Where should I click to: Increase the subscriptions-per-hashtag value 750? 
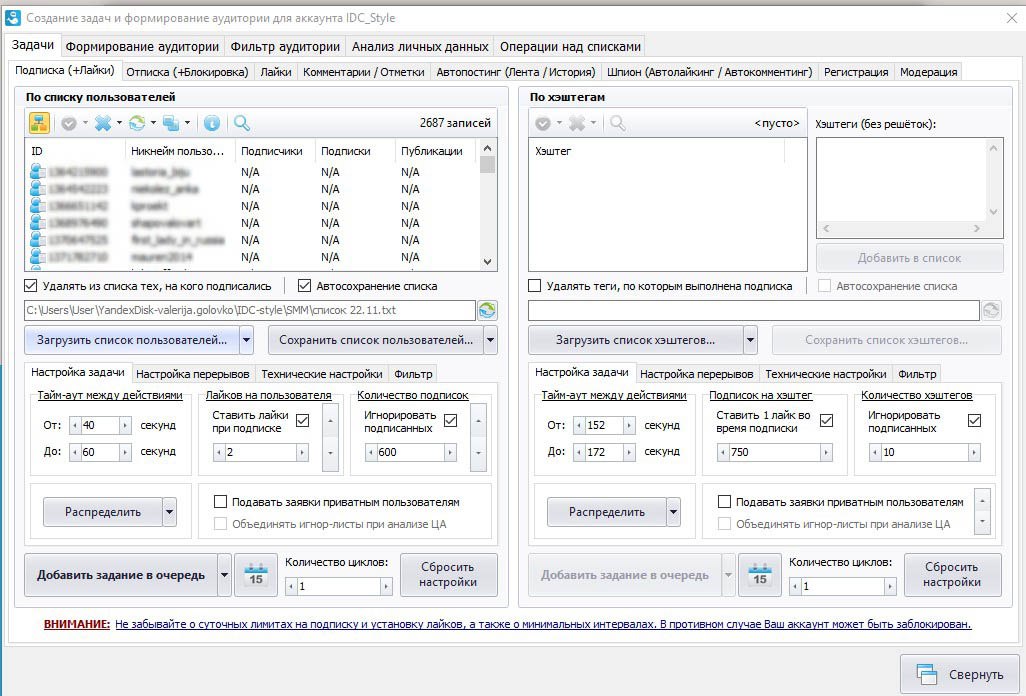pos(826,452)
